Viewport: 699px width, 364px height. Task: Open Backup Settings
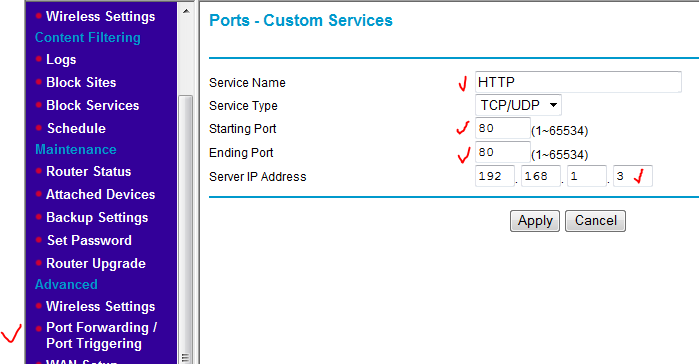97,217
